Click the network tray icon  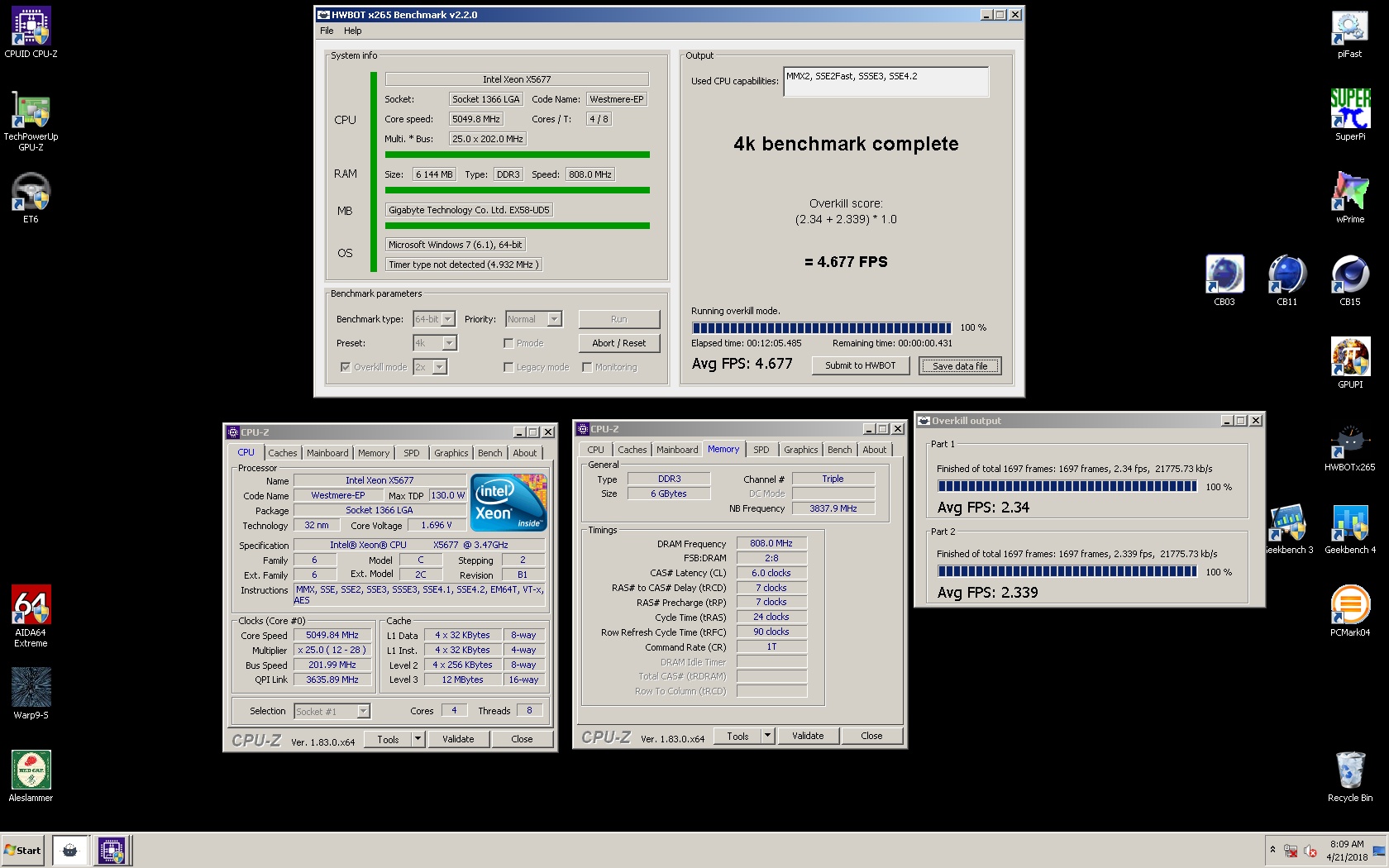point(1290,851)
